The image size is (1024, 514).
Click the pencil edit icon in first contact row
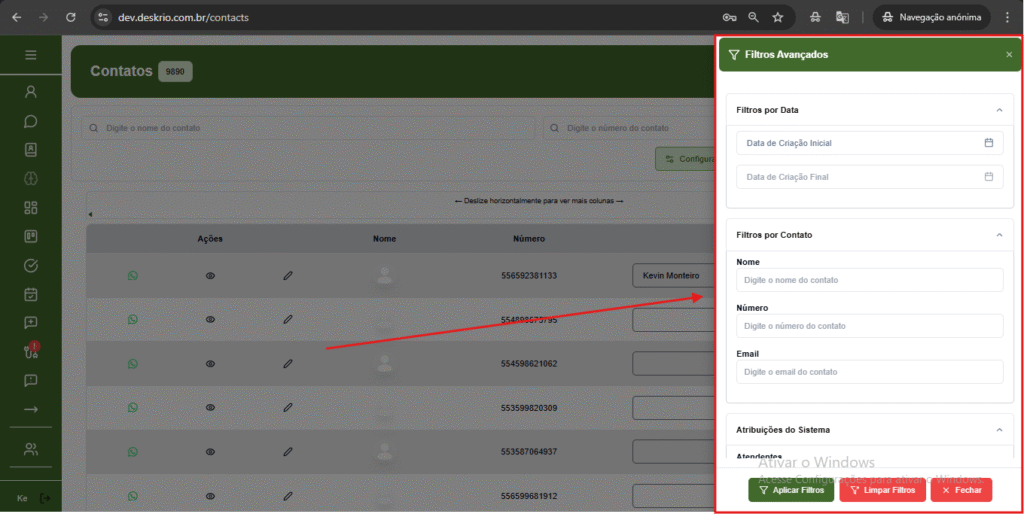coord(288,275)
